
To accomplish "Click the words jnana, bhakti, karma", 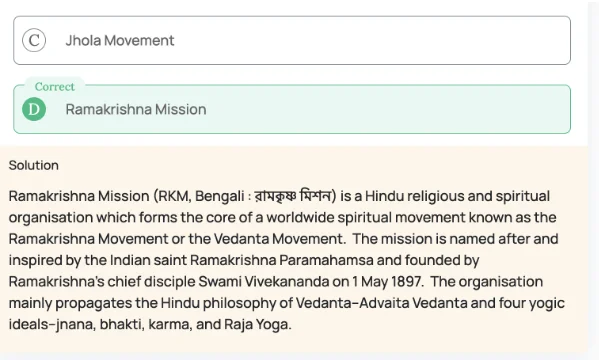I will tap(121, 324).
